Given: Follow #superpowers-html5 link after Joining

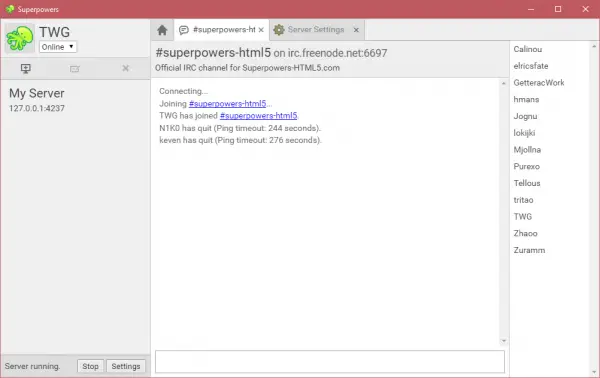Looking at the screenshot, I should [227, 103].
